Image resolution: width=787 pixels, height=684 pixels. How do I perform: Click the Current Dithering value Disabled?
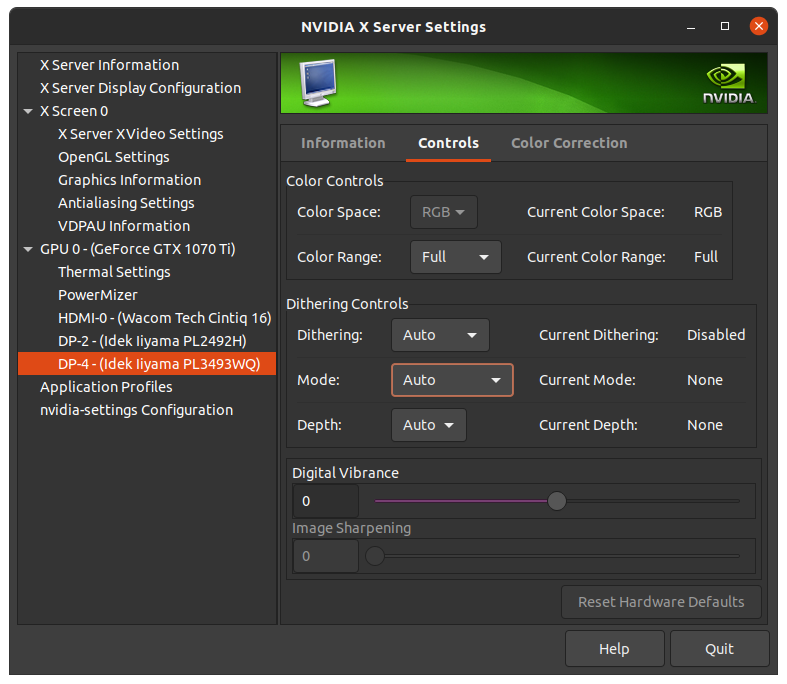click(x=716, y=335)
